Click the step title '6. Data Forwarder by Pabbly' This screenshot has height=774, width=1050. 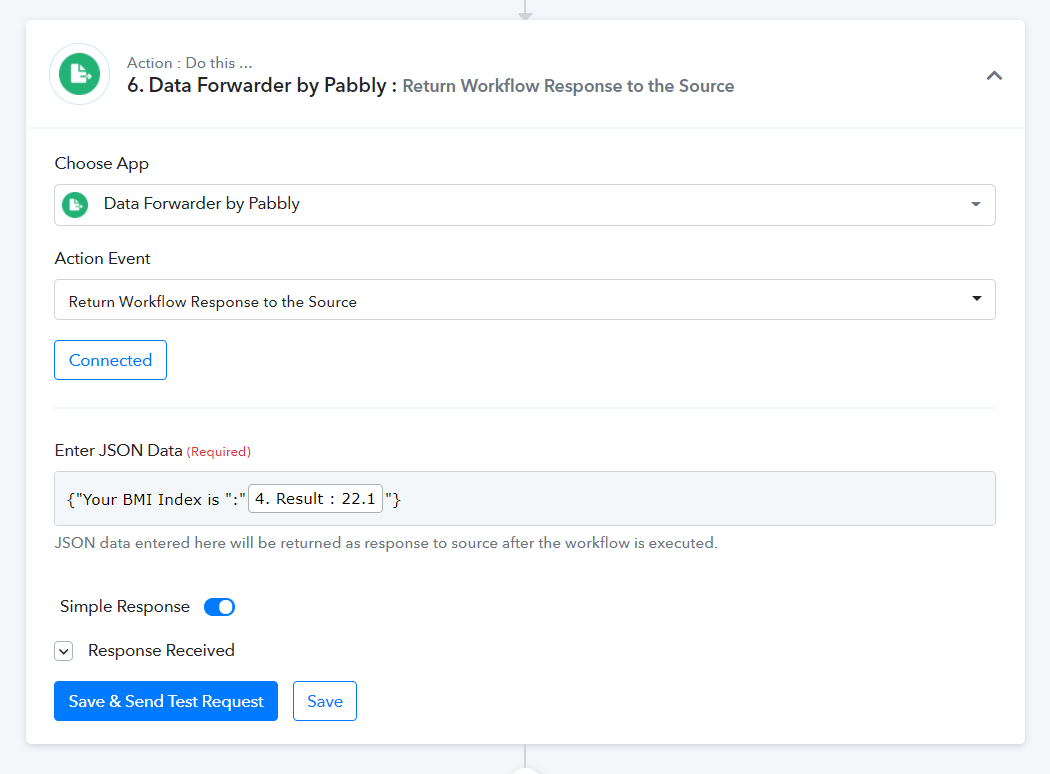point(256,86)
